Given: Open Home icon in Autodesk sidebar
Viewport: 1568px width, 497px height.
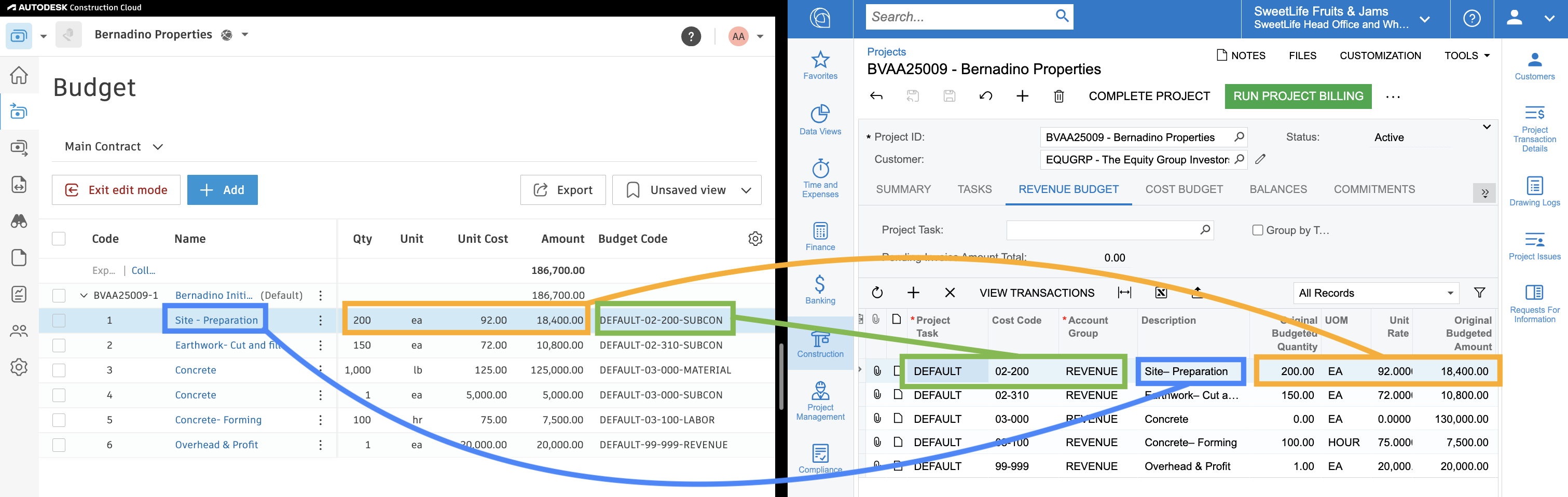Looking at the screenshot, I should click(x=19, y=75).
